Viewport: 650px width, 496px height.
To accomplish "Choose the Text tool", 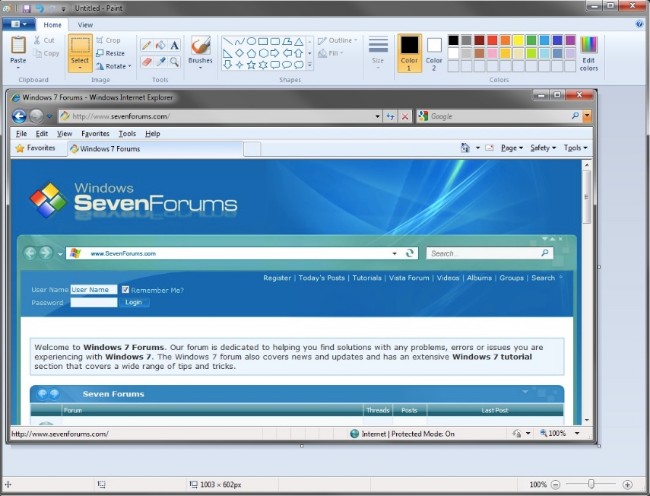I will pyautogui.click(x=175, y=45).
